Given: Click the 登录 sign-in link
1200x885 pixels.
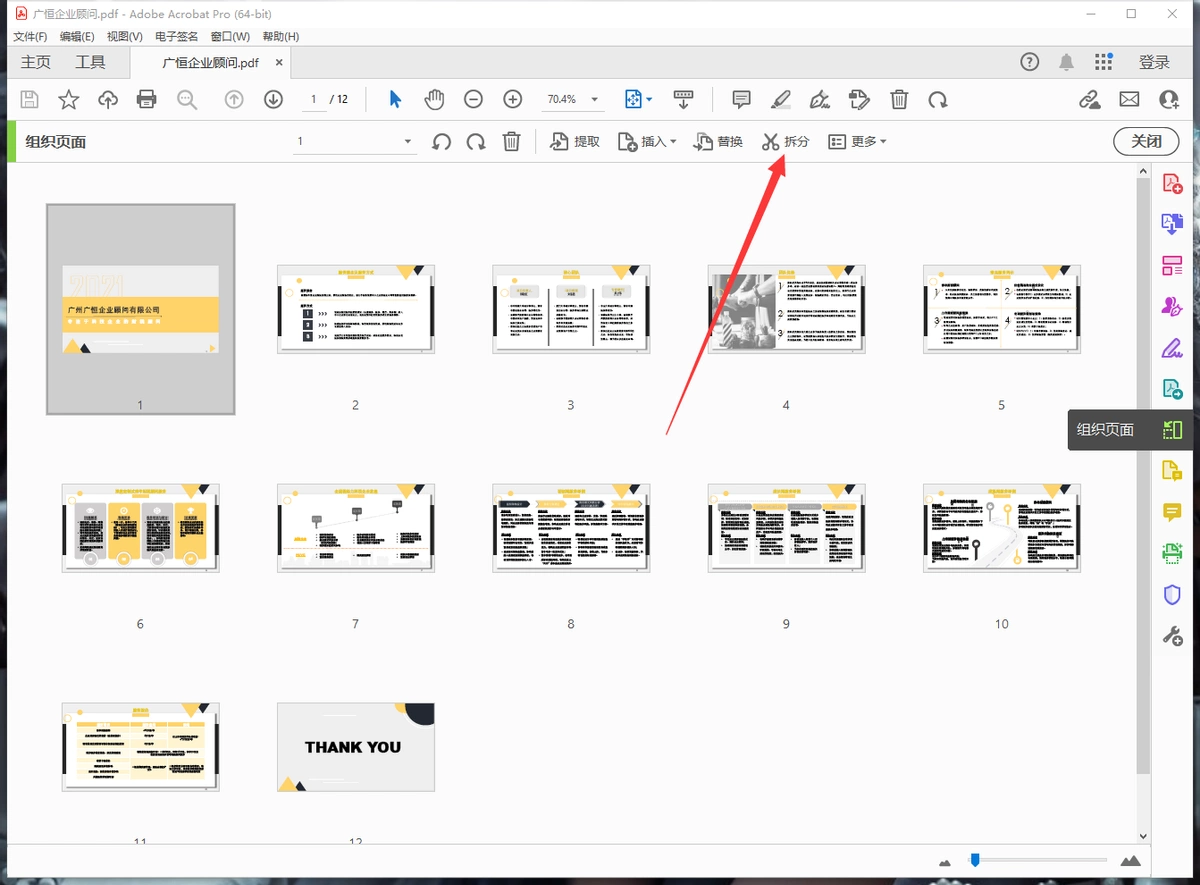Looking at the screenshot, I should click(1154, 62).
